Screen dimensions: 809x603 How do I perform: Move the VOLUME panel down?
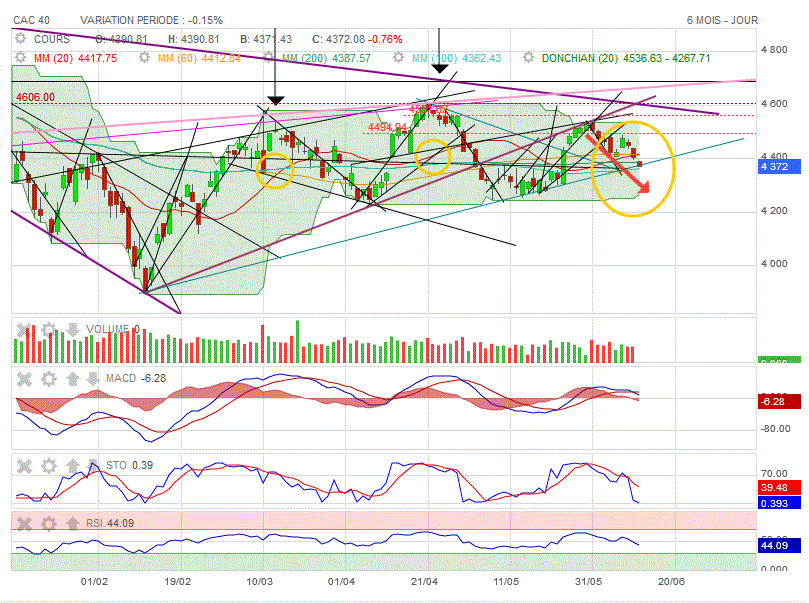[x=73, y=330]
